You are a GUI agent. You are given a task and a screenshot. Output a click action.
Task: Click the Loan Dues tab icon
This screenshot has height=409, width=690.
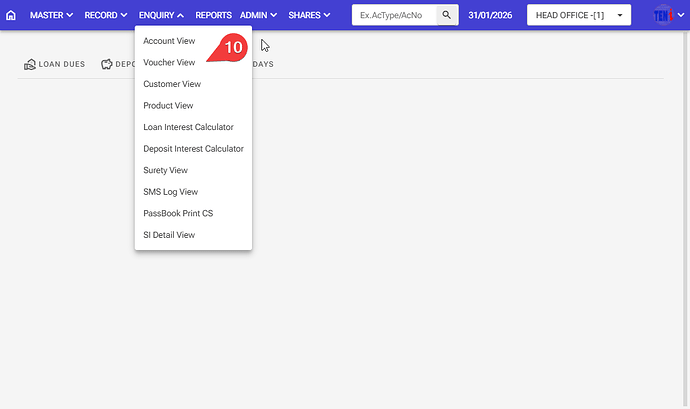[30, 64]
